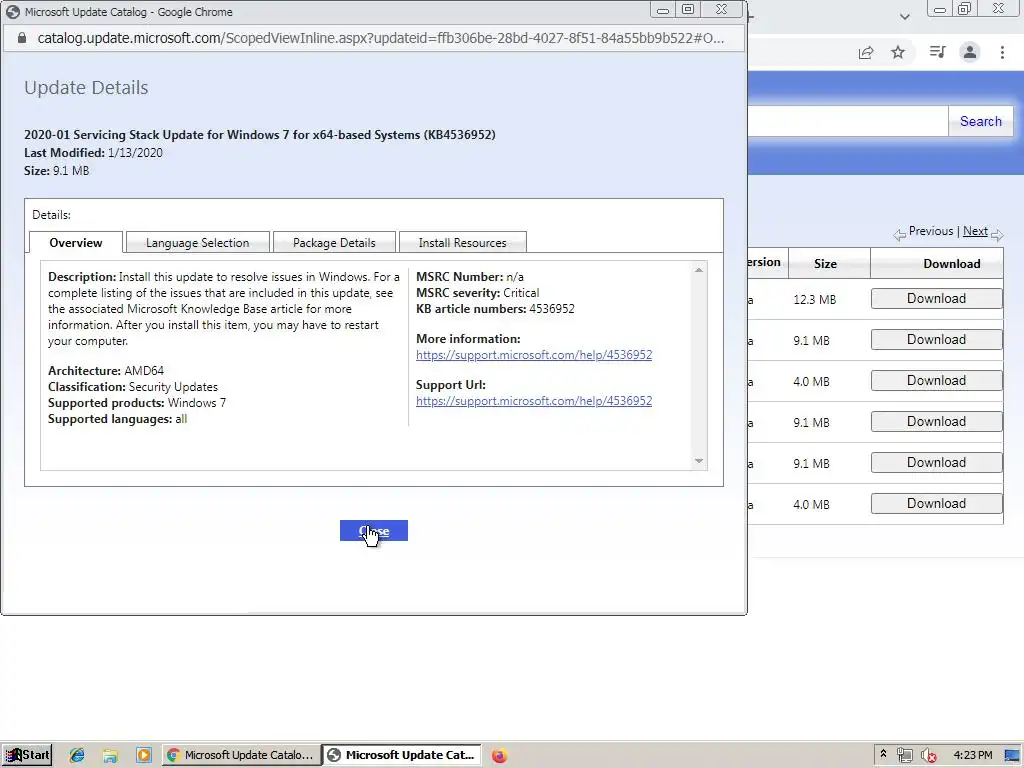This screenshot has height=768, width=1024.
Task: Maximize the Update Details popup window
Action: coord(688,9)
